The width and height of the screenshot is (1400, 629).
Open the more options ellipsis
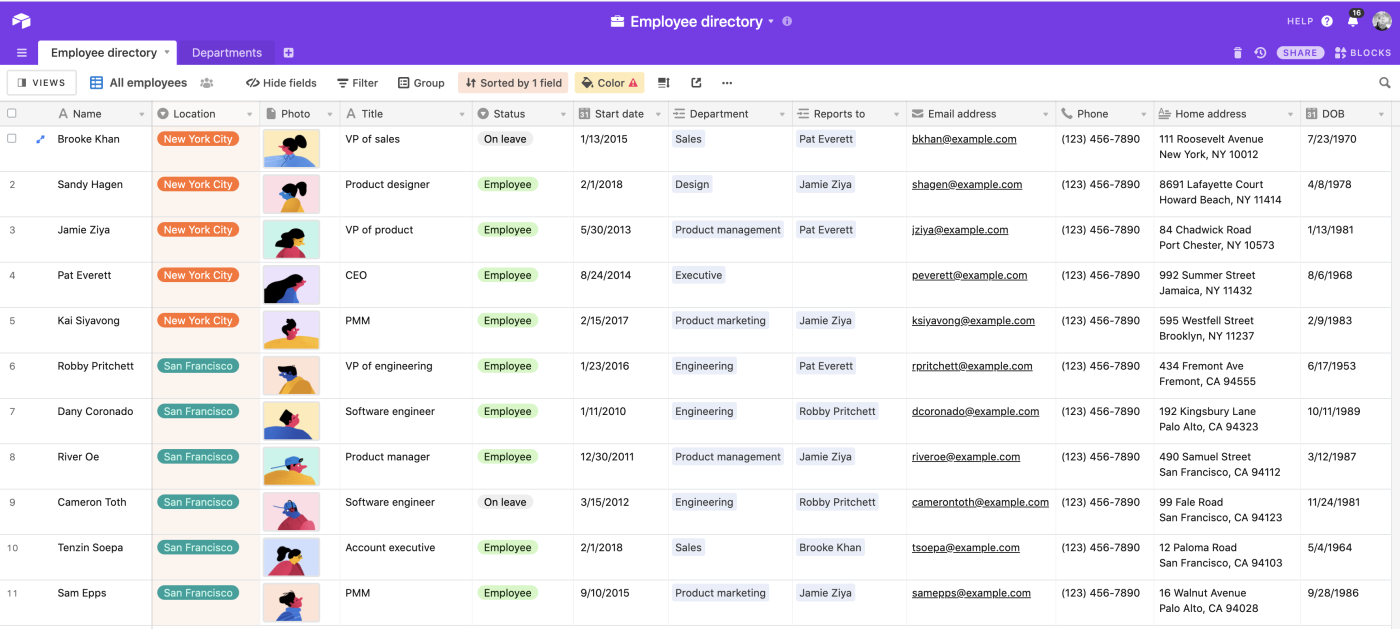point(727,83)
